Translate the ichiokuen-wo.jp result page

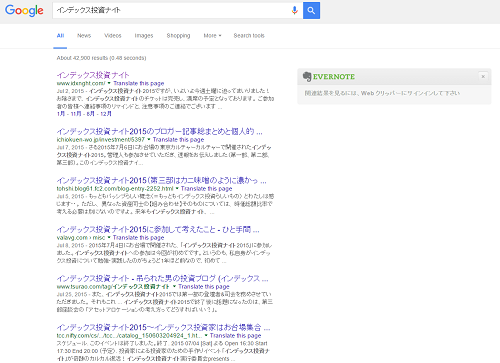point(178,140)
